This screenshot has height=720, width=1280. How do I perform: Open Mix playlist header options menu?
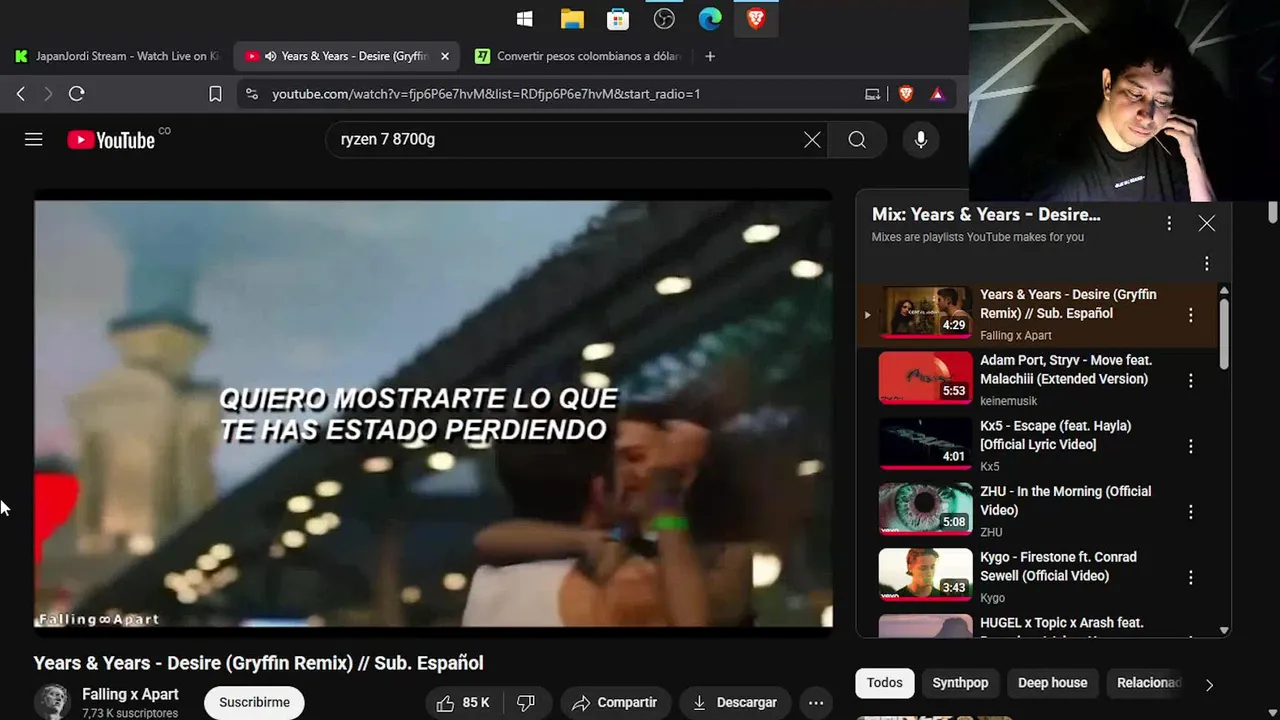click(x=1169, y=224)
